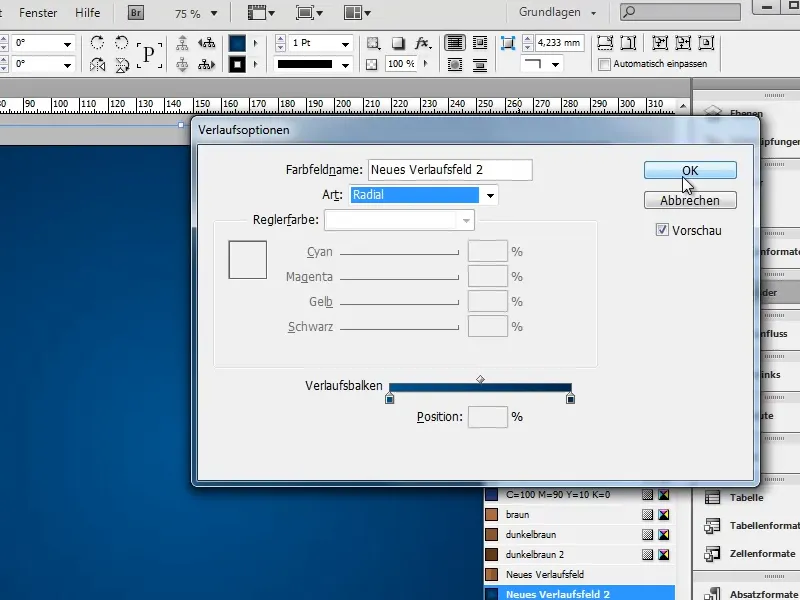Click the no text wrap icon
This screenshot has height=600, width=800.
click(455, 43)
